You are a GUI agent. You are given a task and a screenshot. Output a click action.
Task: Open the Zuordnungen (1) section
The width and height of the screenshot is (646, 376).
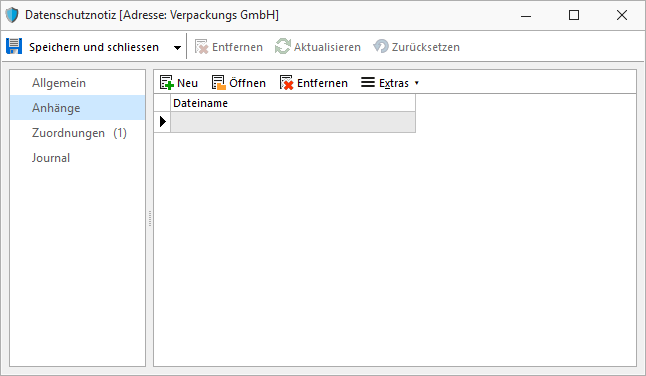[x=77, y=133]
